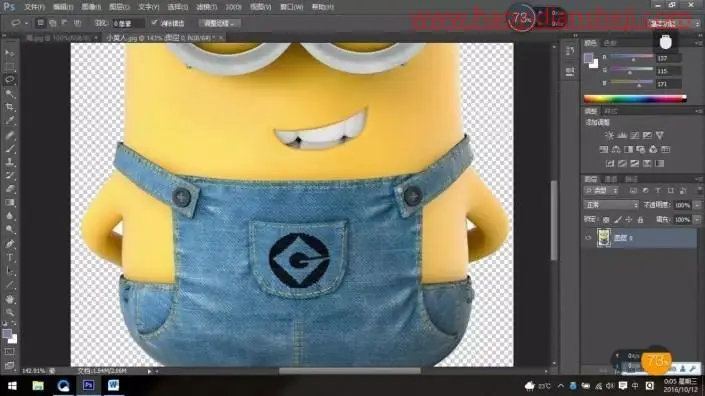This screenshot has width=705, height=396.
Task: Select the Hand tool
Action: coord(9,299)
